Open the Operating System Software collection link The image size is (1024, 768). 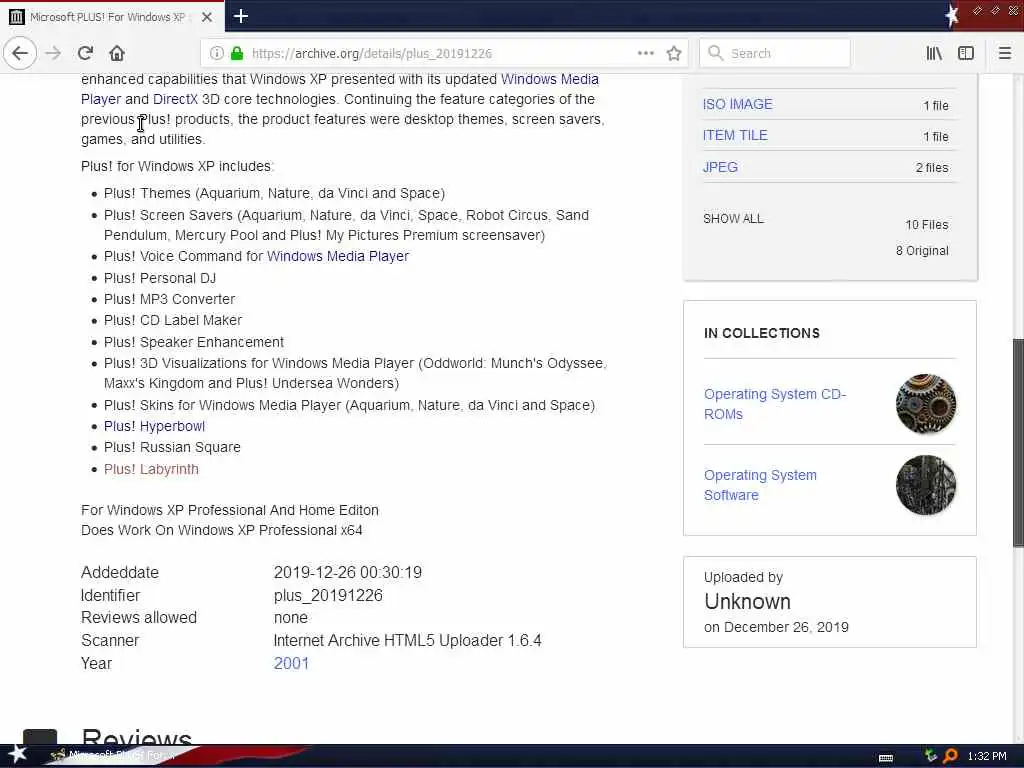(x=760, y=485)
